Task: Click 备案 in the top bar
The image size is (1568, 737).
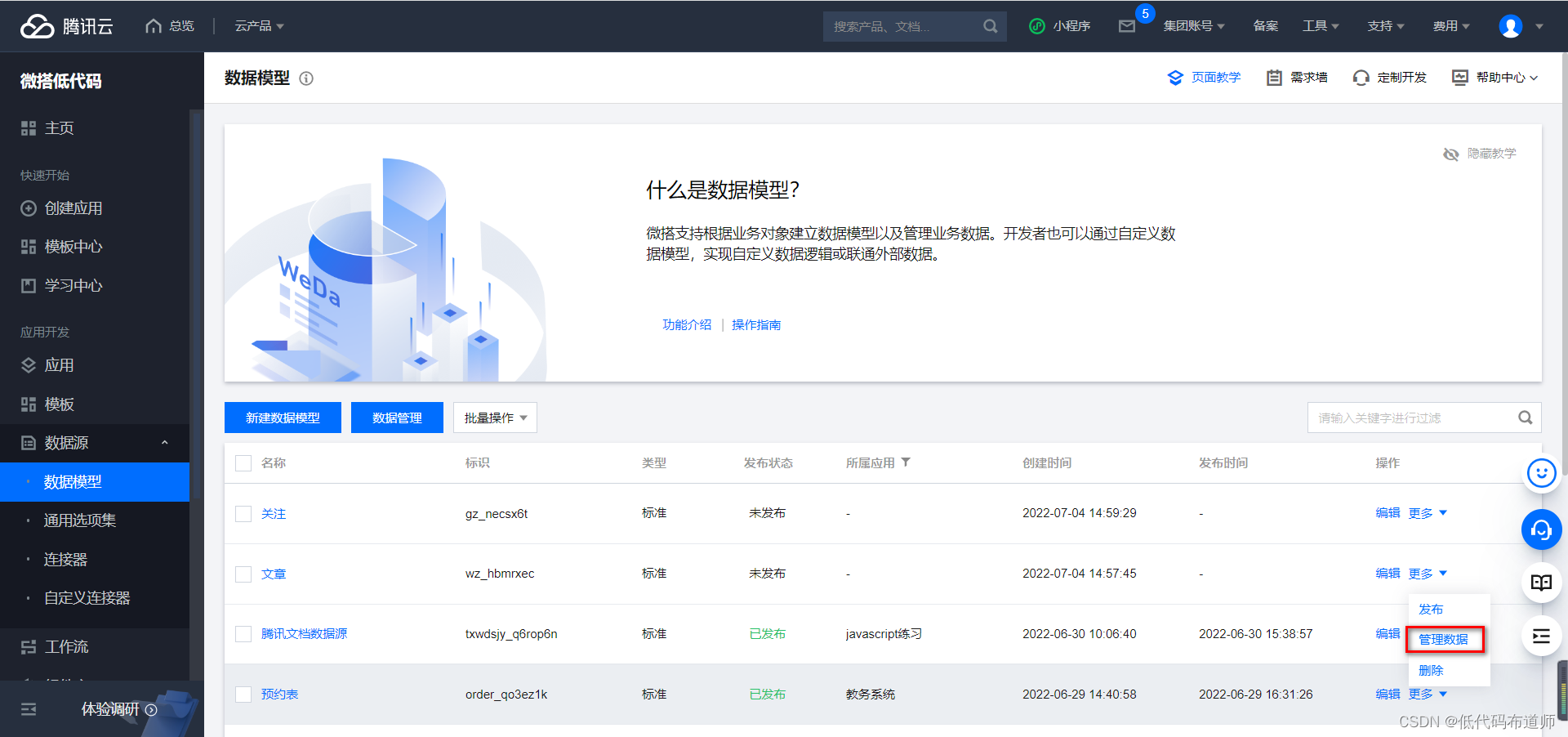Action: point(1266,26)
